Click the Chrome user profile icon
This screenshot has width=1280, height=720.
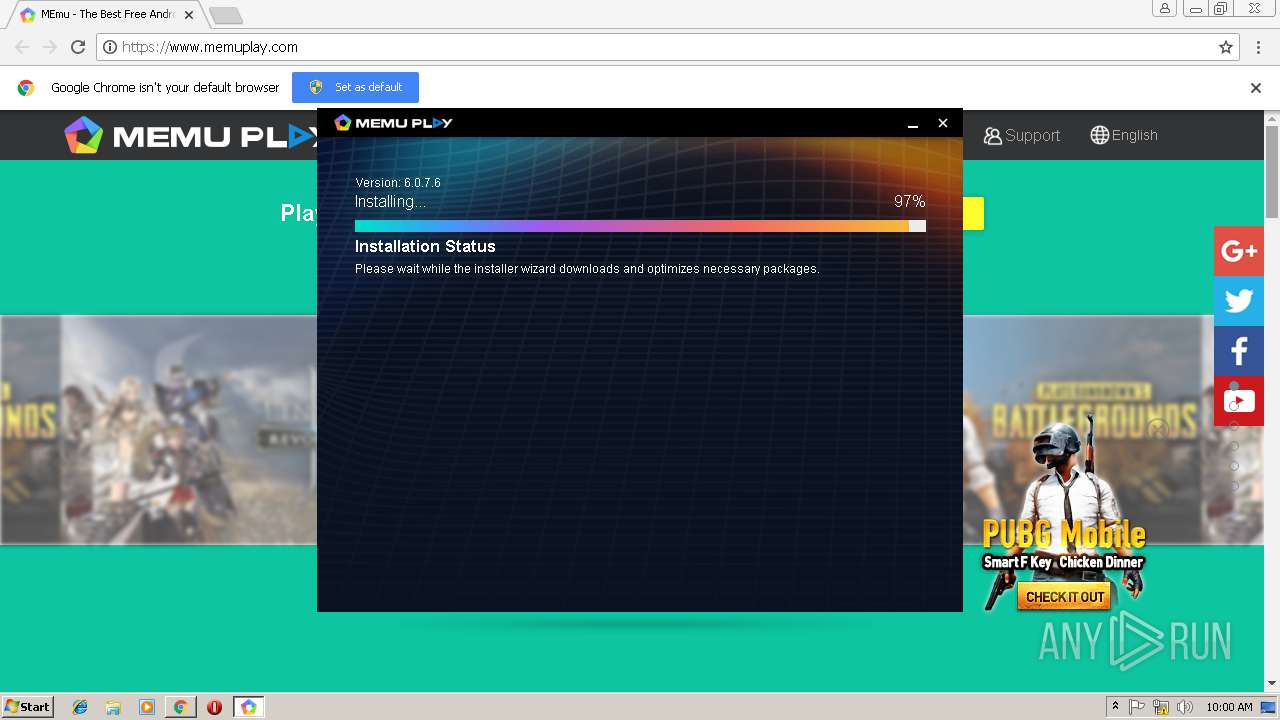coord(1165,8)
